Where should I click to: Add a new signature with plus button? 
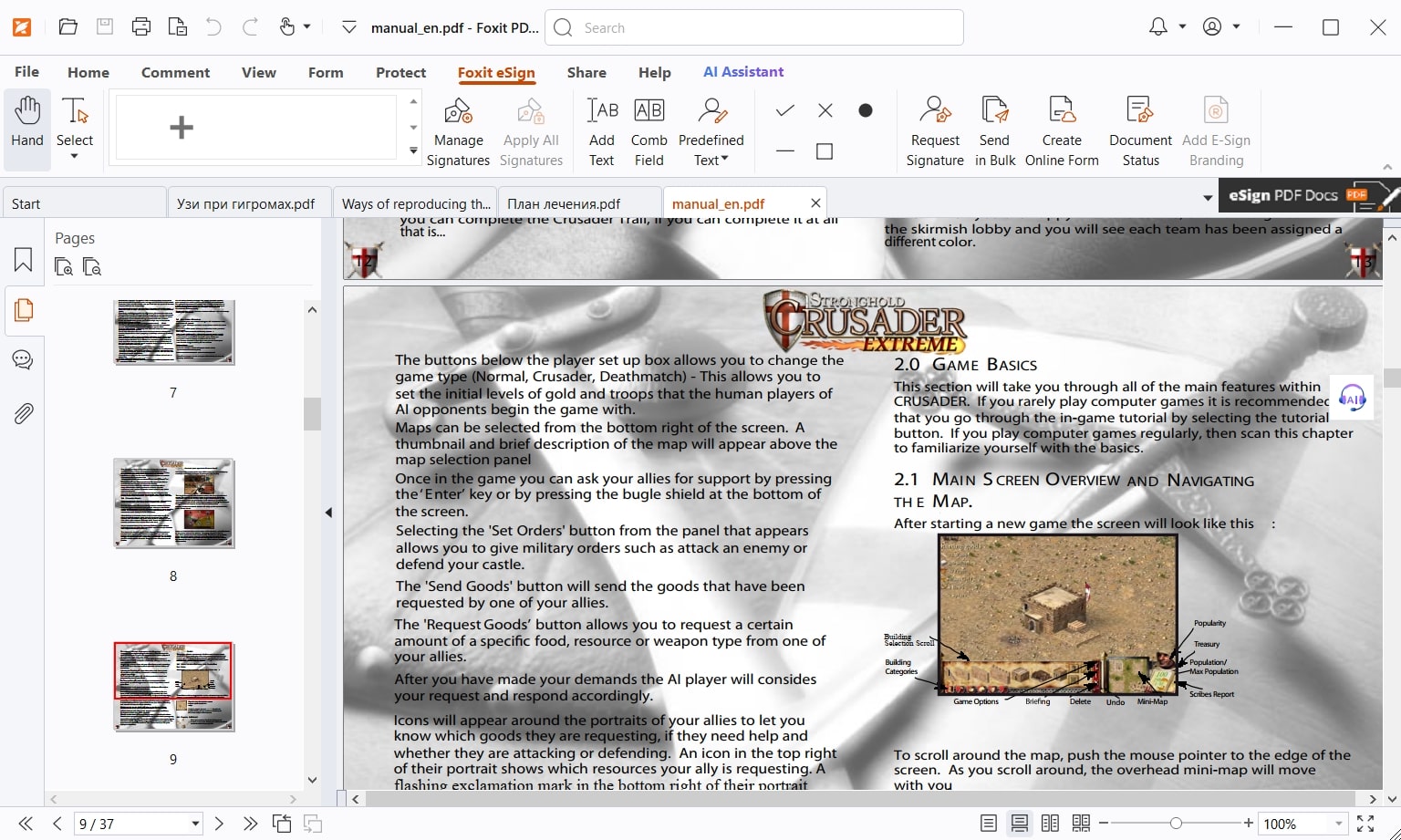pyautogui.click(x=182, y=127)
